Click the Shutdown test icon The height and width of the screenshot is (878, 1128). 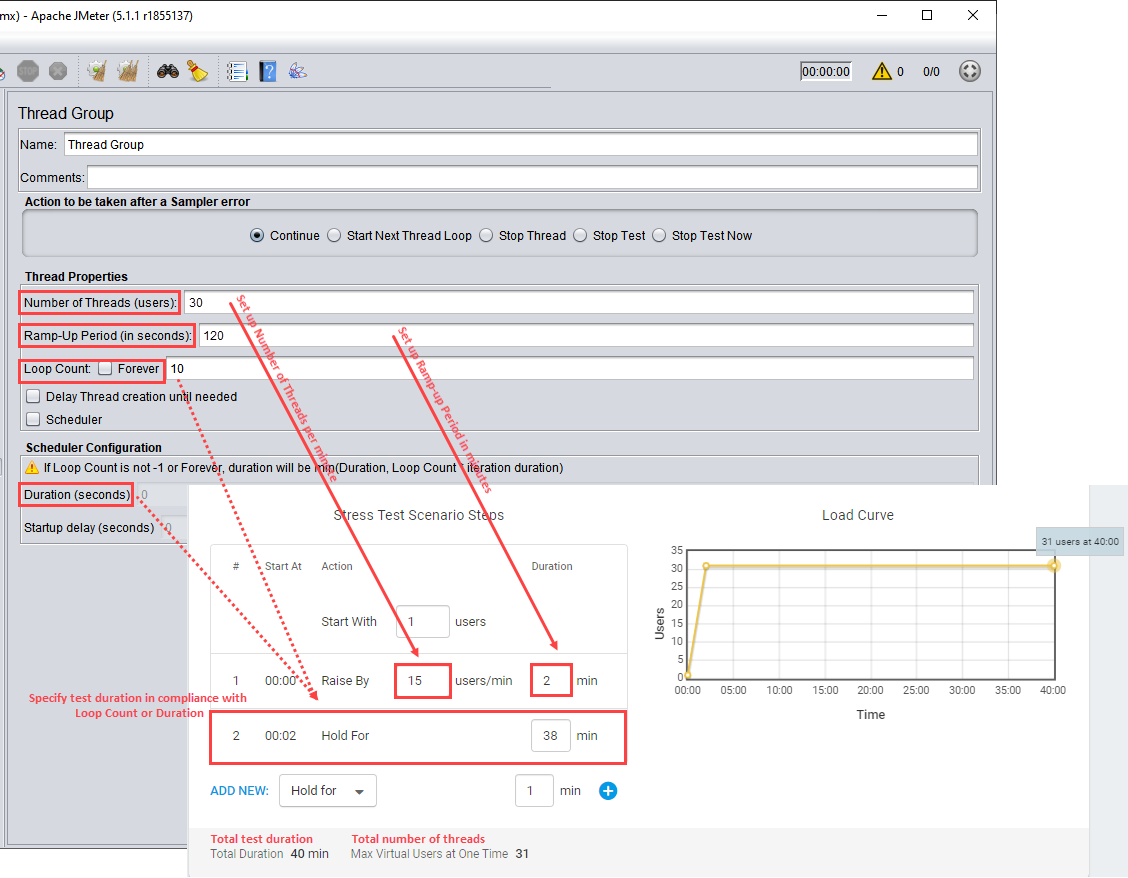click(58, 71)
